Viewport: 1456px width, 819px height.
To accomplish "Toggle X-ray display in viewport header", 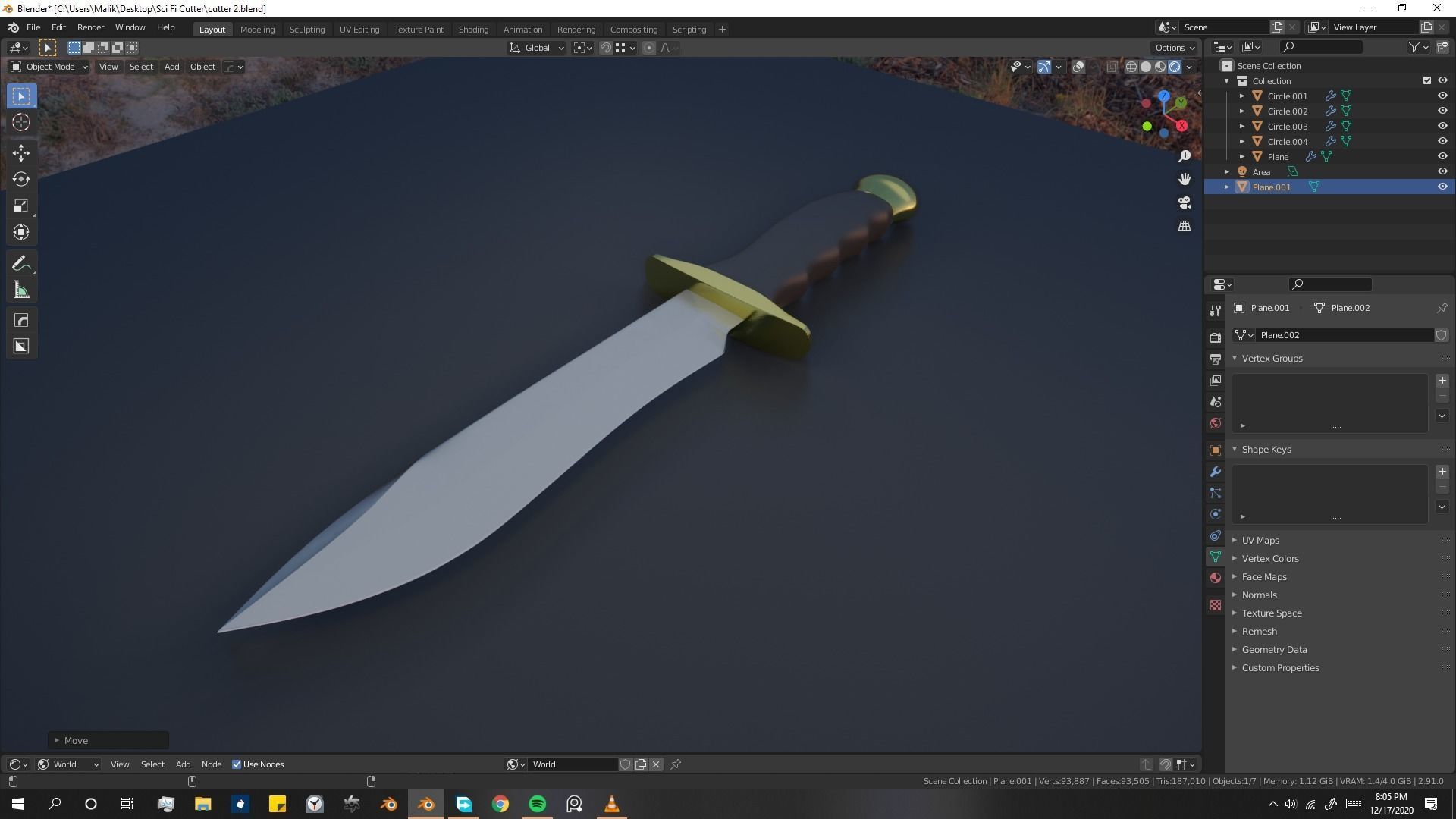I will click(x=1112, y=67).
